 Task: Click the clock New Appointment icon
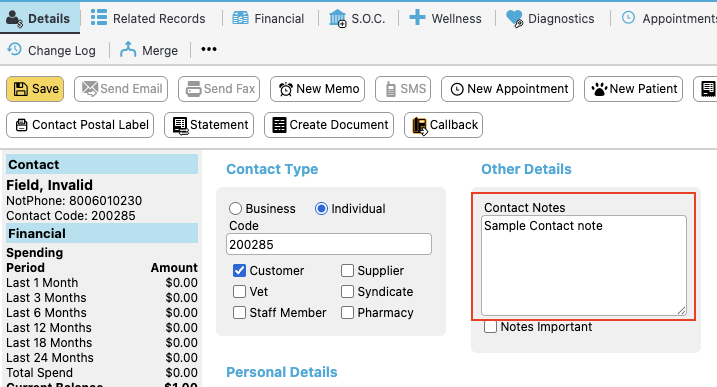457,89
